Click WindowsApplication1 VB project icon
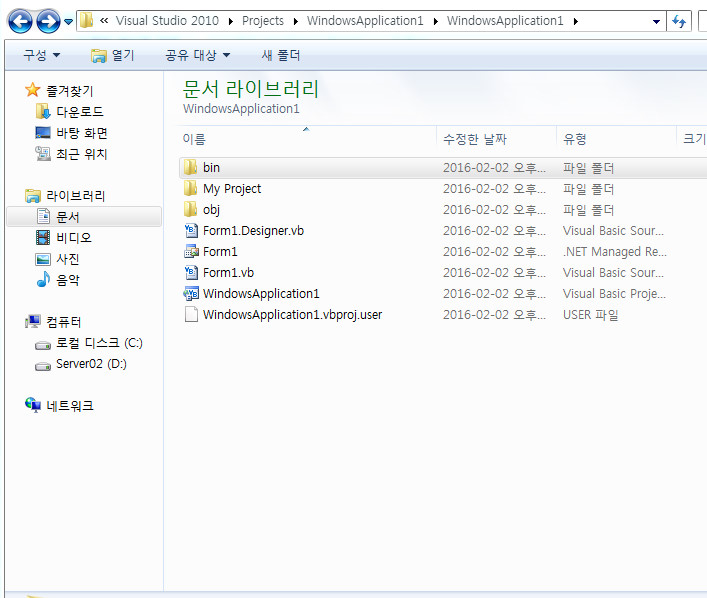Image resolution: width=707 pixels, height=598 pixels. point(191,293)
